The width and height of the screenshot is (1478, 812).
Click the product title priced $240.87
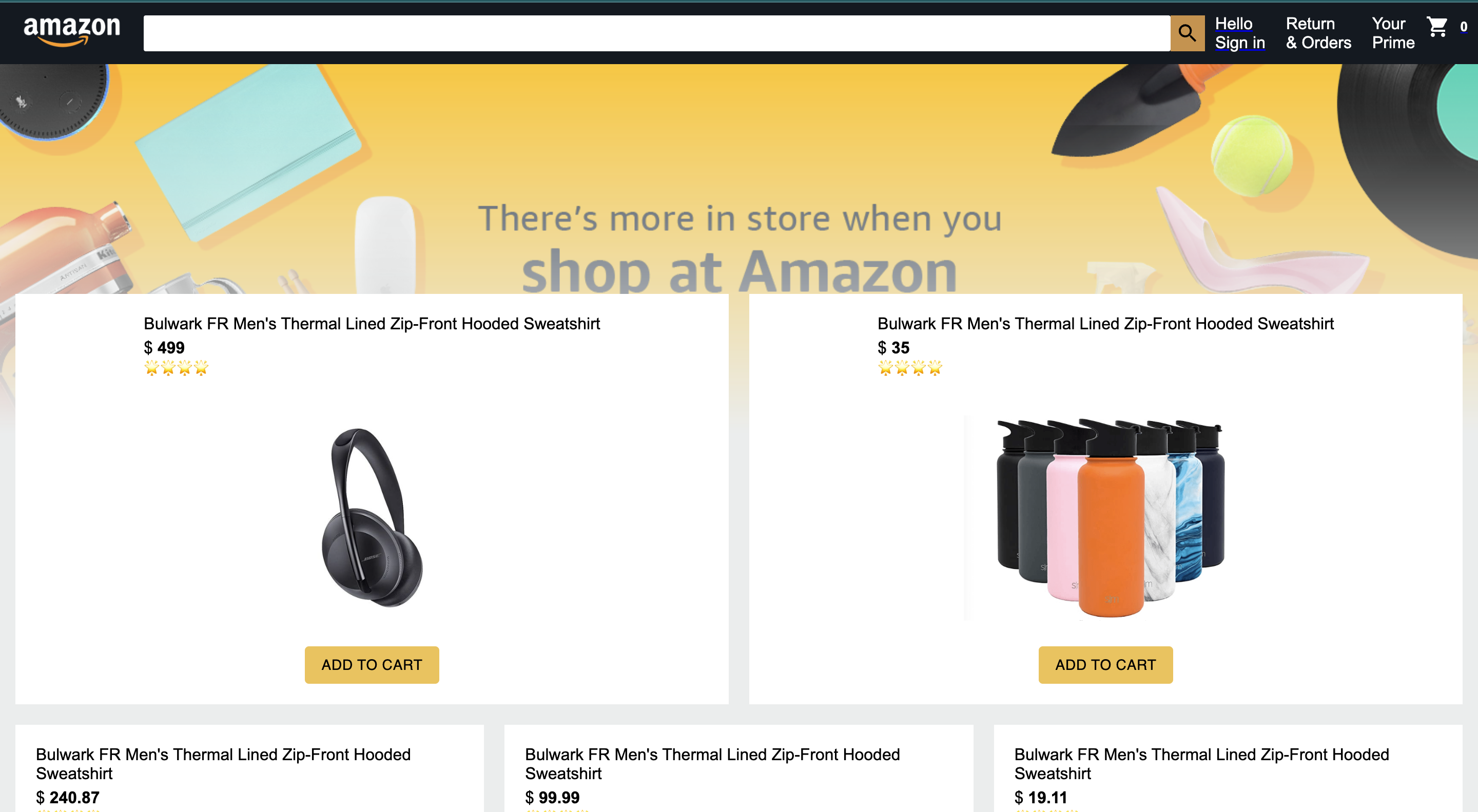(x=223, y=764)
